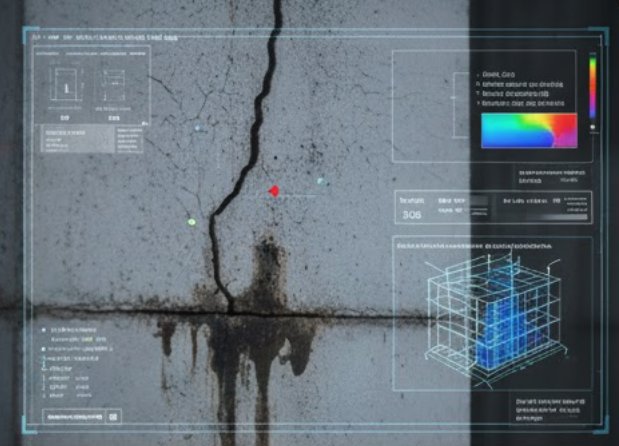Click the small icon beside bottom-left button
Viewport: 619px width, 446px height.
113,416
